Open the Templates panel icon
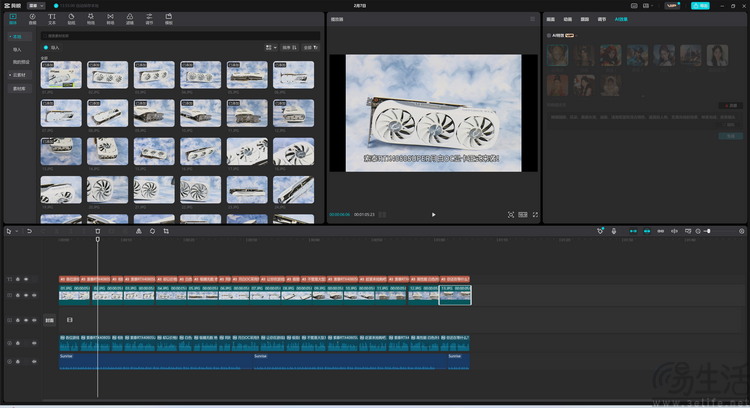The image size is (750, 408). [x=169, y=19]
